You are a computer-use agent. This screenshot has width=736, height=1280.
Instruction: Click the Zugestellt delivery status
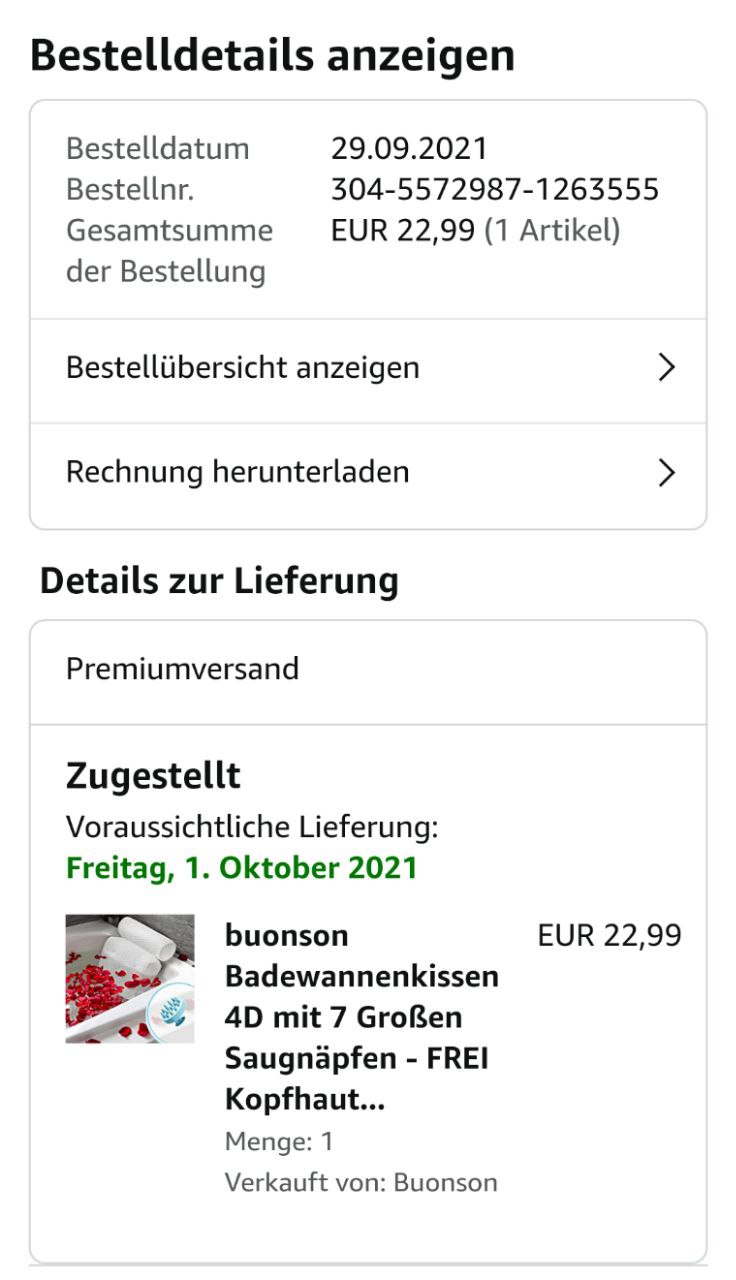[x=153, y=776]
